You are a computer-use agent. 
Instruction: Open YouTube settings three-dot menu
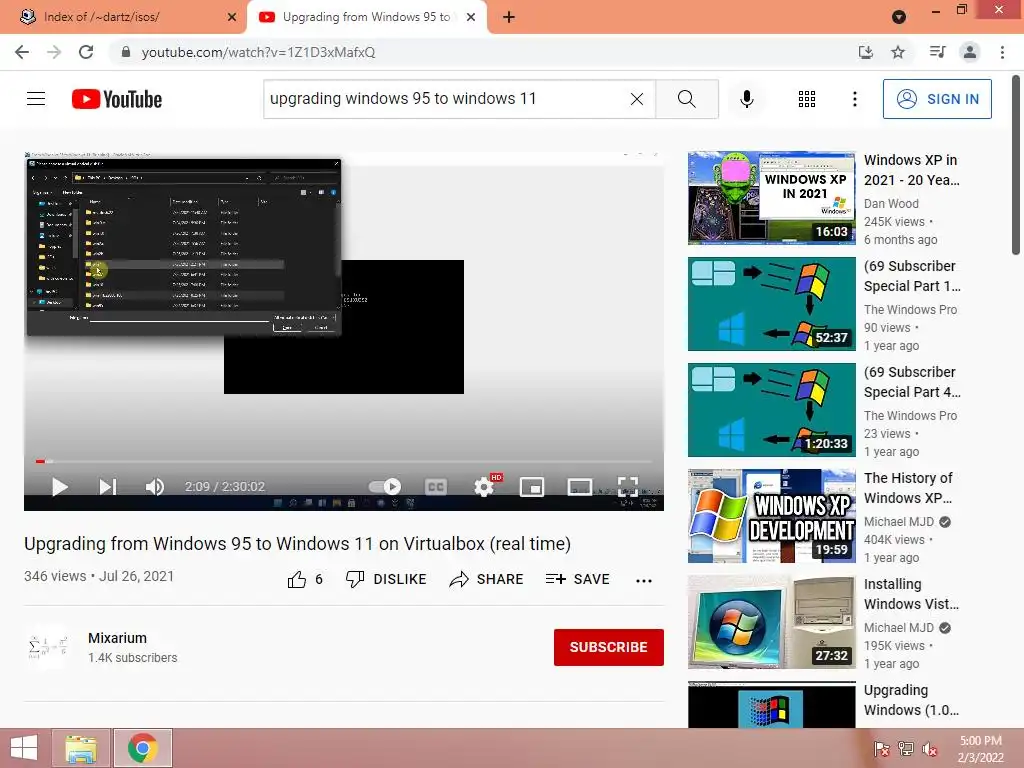(854, 99)
